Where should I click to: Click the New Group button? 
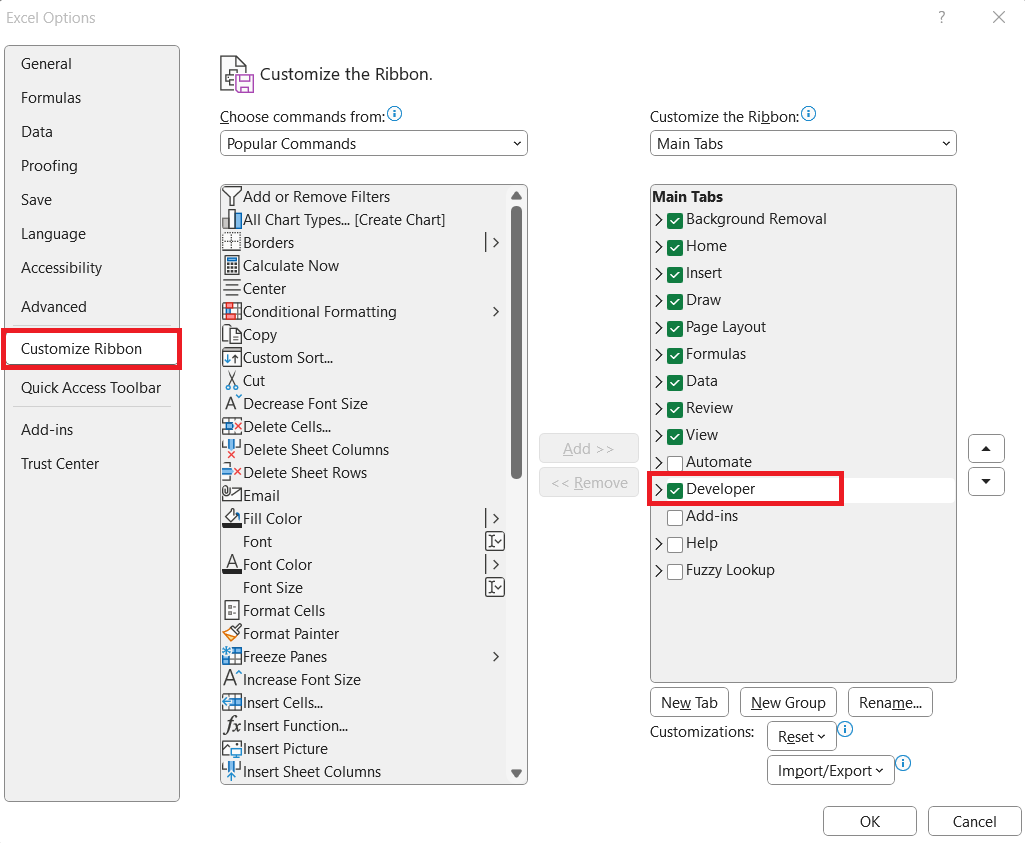[x=788, y=702]
